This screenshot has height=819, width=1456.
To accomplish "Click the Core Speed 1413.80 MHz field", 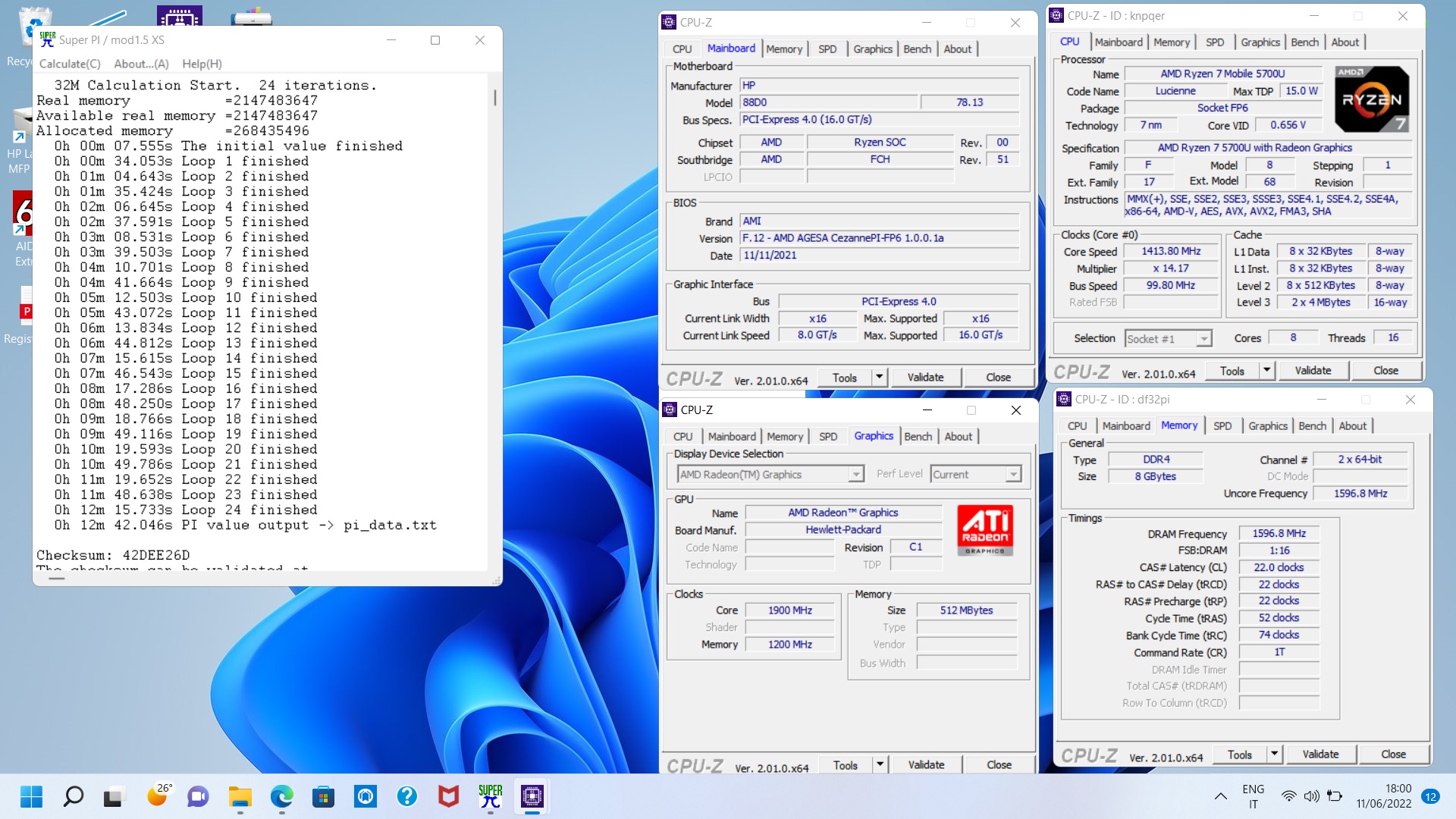I will tap(1171, 252).
